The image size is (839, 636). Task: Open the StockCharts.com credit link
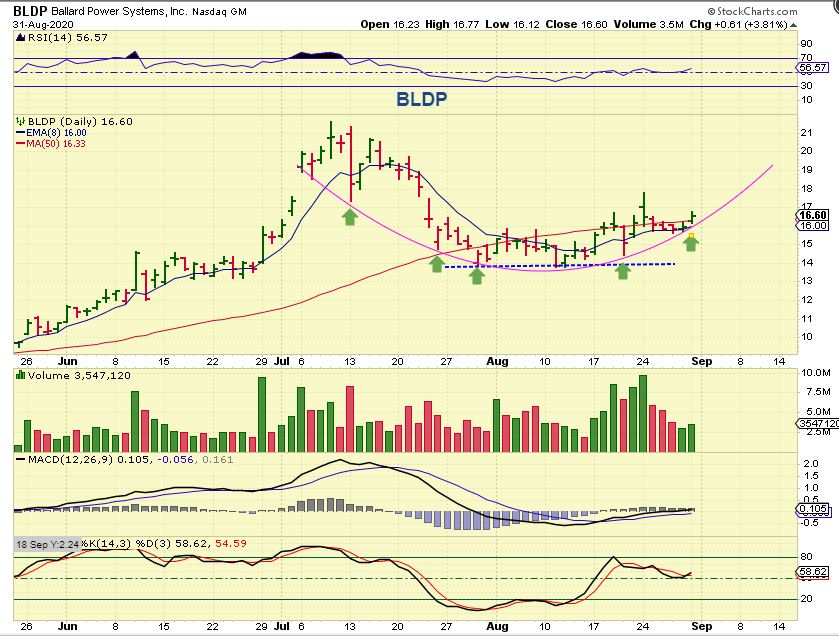752,11
